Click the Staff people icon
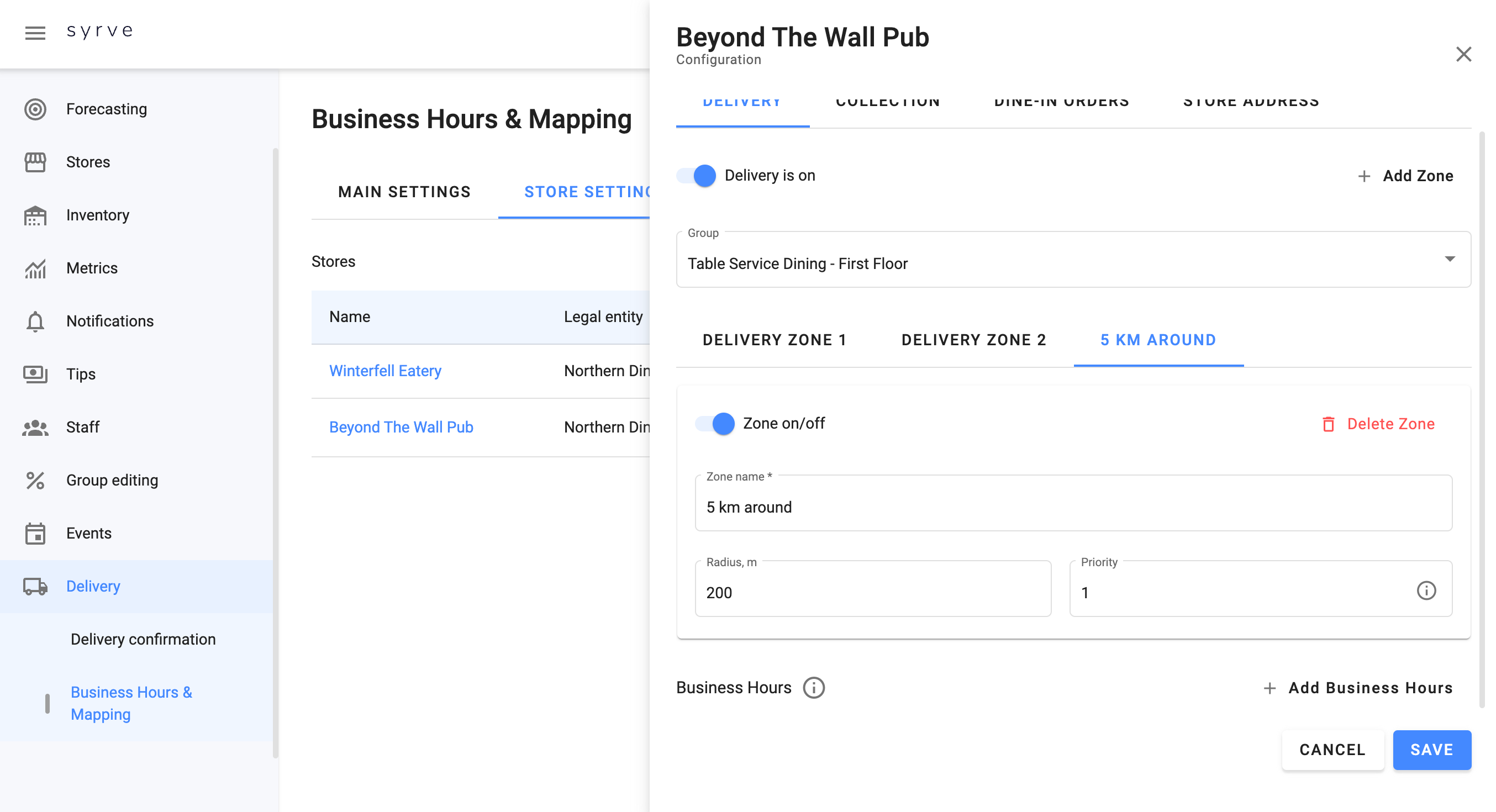The height and width of the screenshot is (812, 1496). pyautogui.click(x=35, y=428)
